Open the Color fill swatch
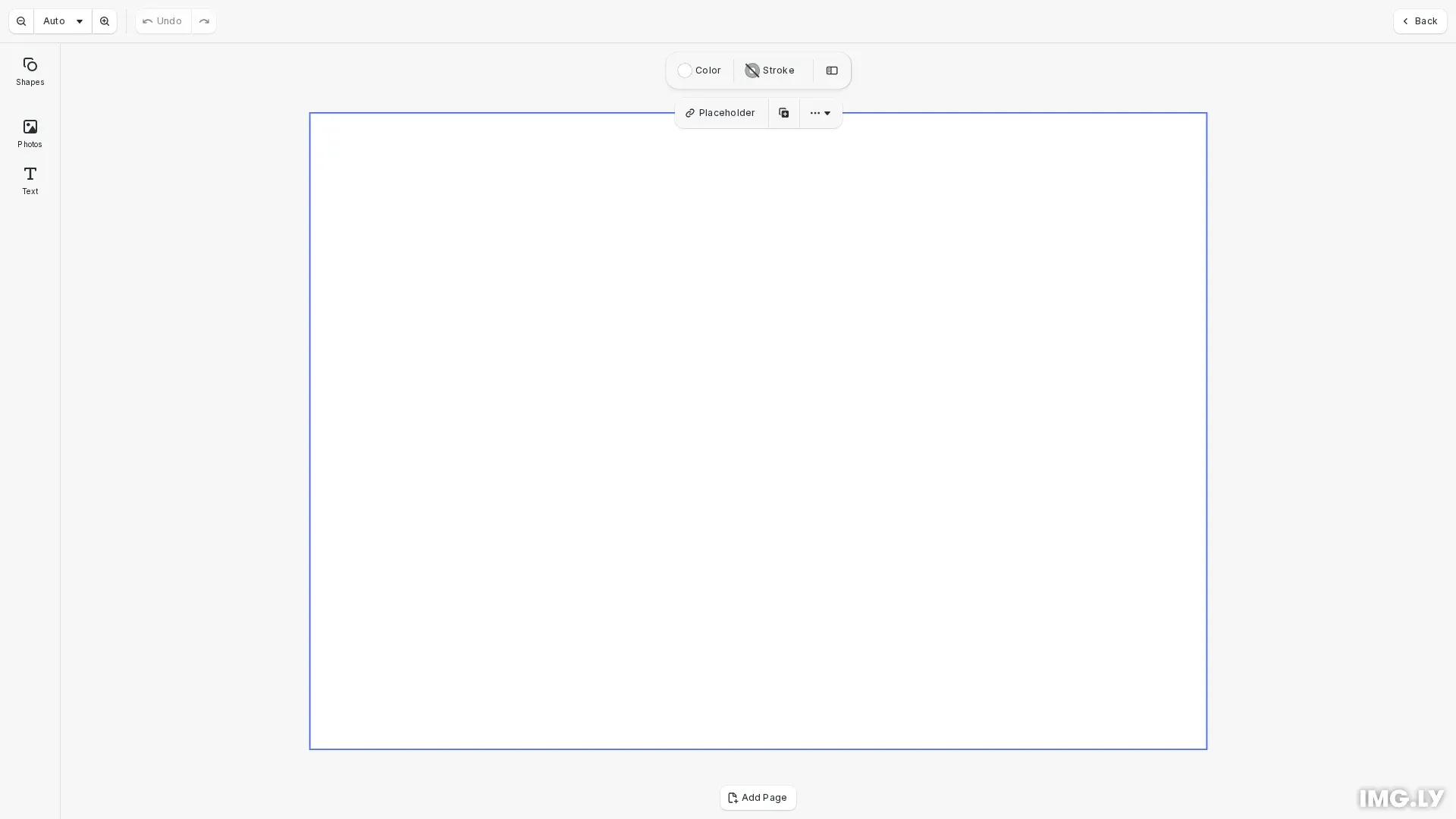The width and height of the screenshot is (1456, 819). [x=685, y=71]
